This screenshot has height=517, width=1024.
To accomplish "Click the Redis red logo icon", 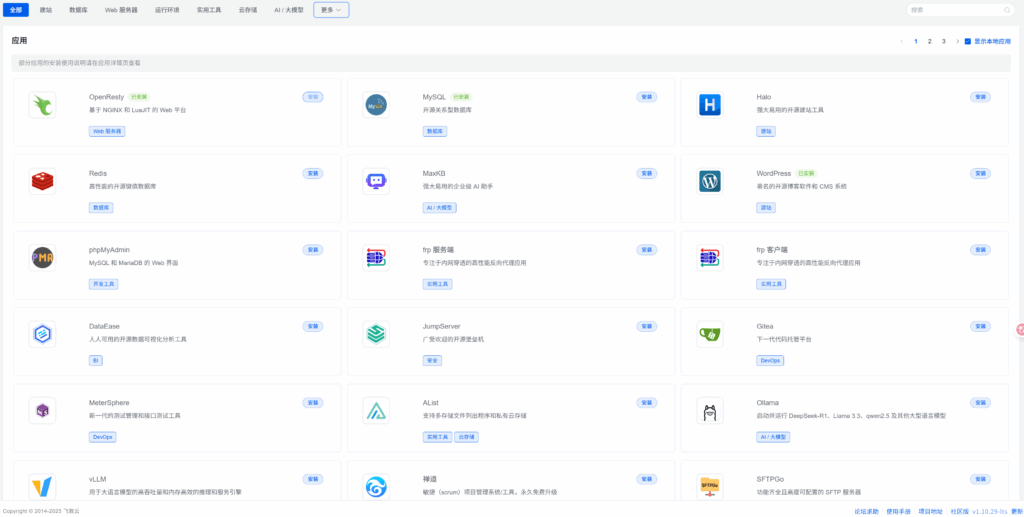I will click(42, 181).
